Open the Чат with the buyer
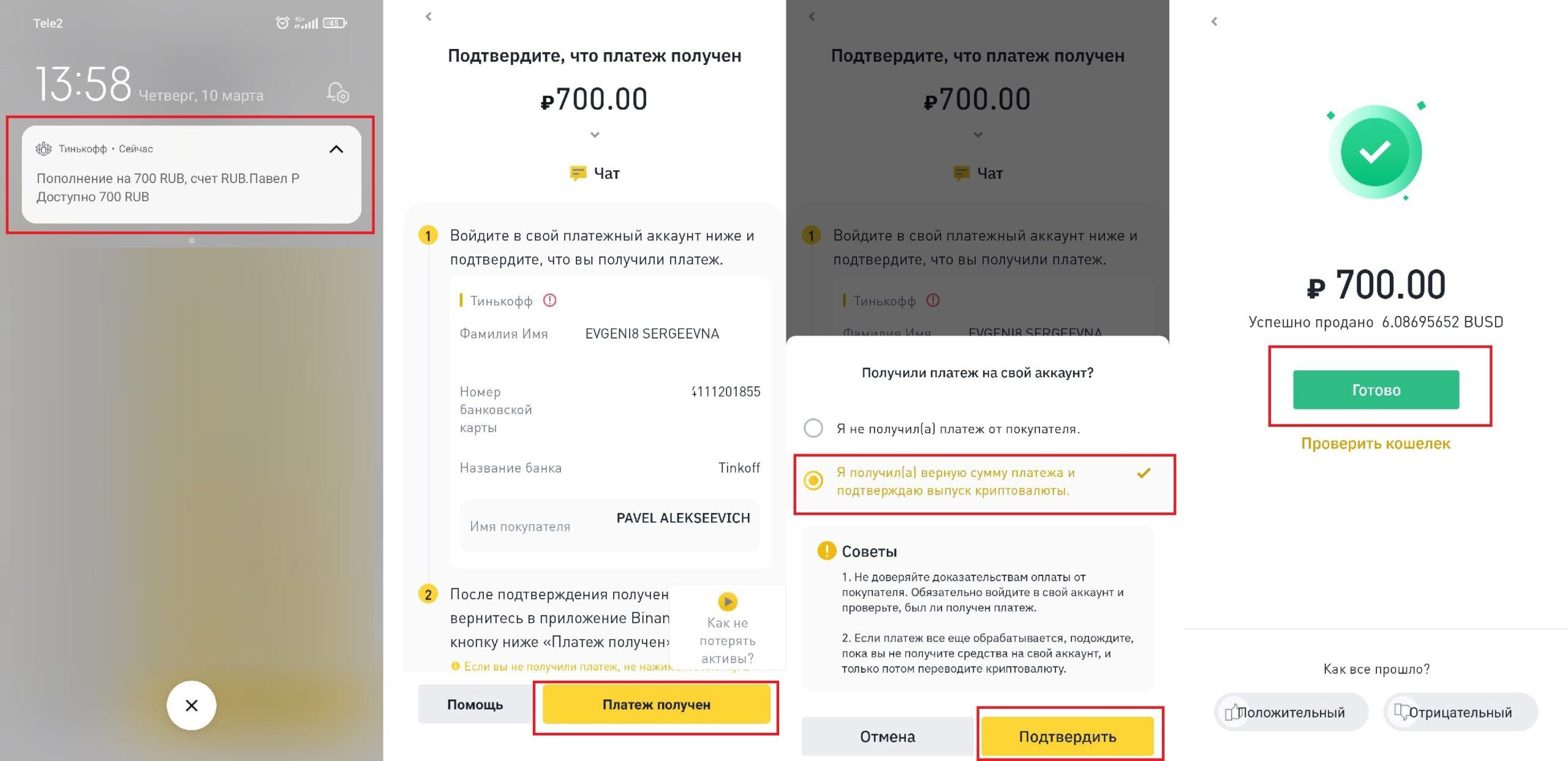 pos(595,173)
